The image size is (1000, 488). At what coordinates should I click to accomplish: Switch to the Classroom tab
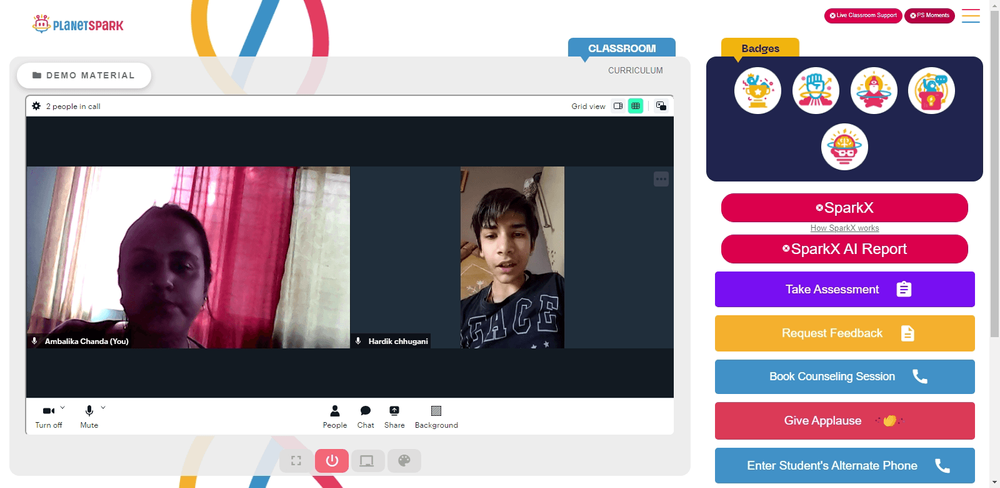tap(622, 48)
